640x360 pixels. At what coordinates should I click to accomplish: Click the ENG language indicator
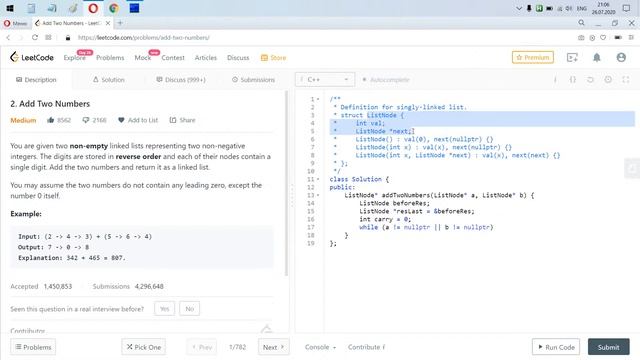tap(582, 8)
